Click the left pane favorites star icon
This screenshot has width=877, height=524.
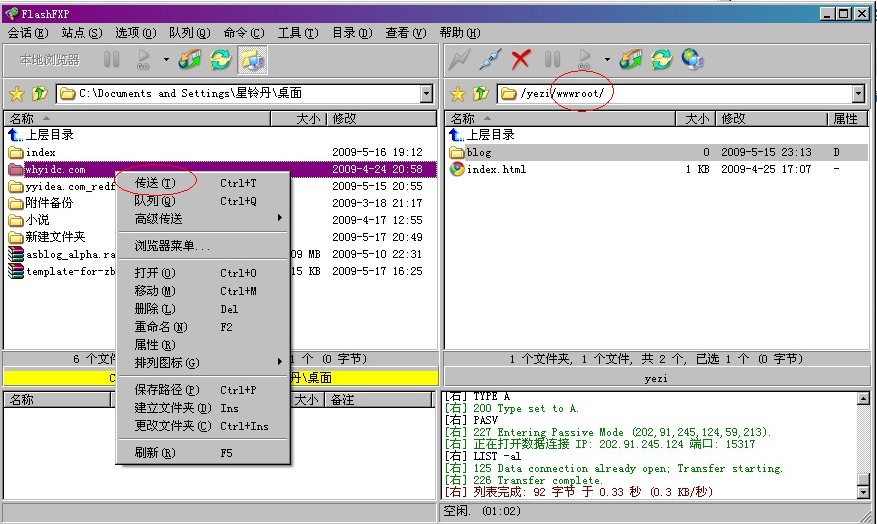pyautogui.click(x=17, y=93)
